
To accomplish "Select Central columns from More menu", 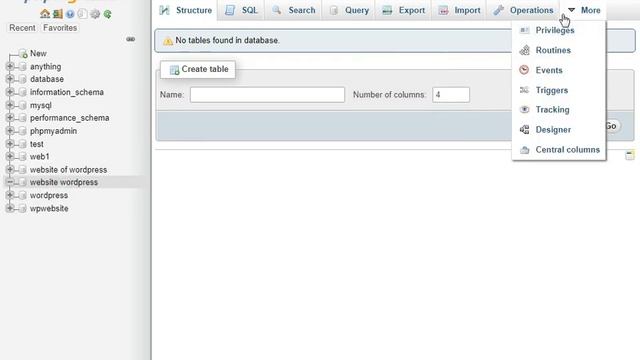I will pos(568,150).
